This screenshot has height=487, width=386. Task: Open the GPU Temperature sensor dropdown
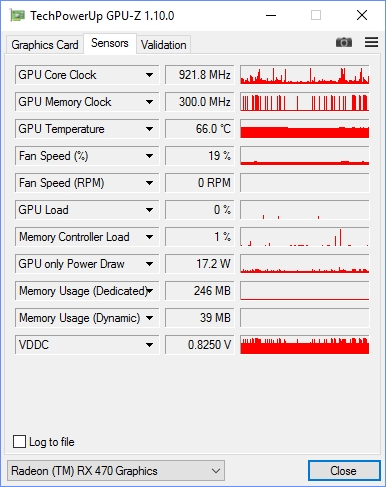(149, 129)
